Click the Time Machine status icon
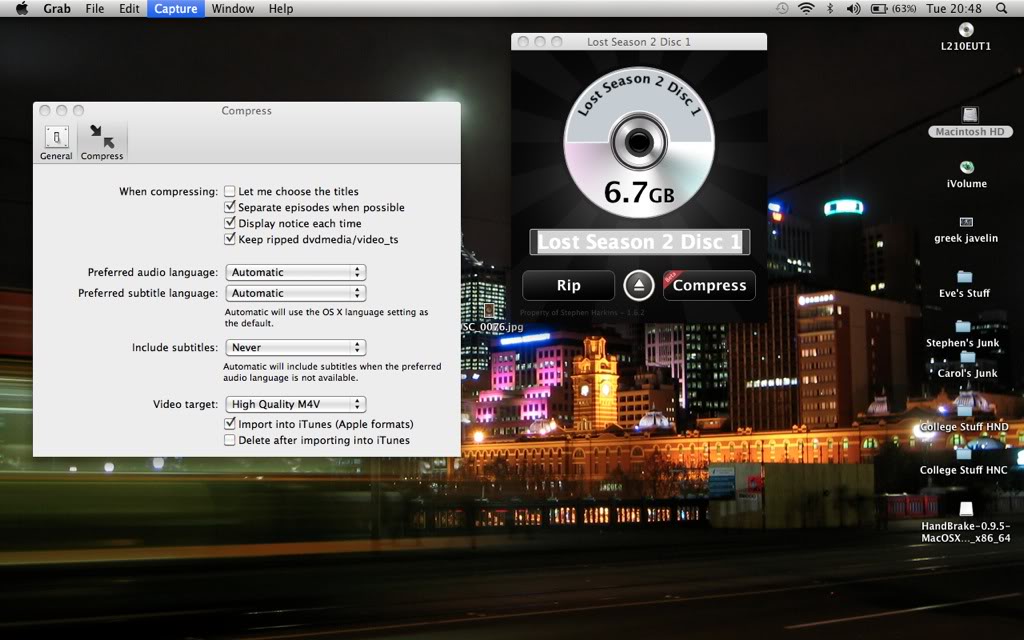The width and height of the screenshot is (1024, 640). pyautogui.click(x=782, y=8)
